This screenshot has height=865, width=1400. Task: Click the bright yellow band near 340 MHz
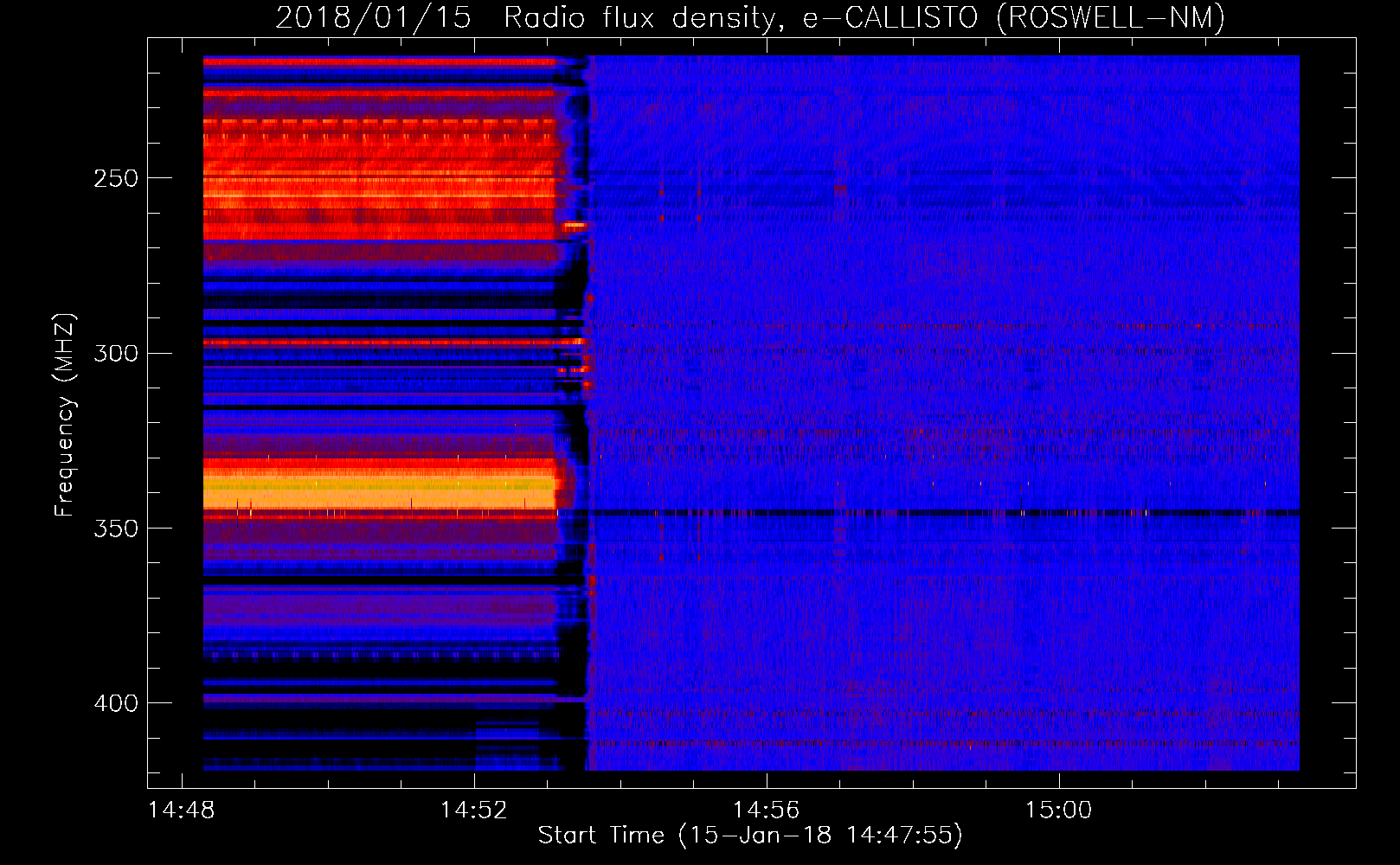click(379, 490)
